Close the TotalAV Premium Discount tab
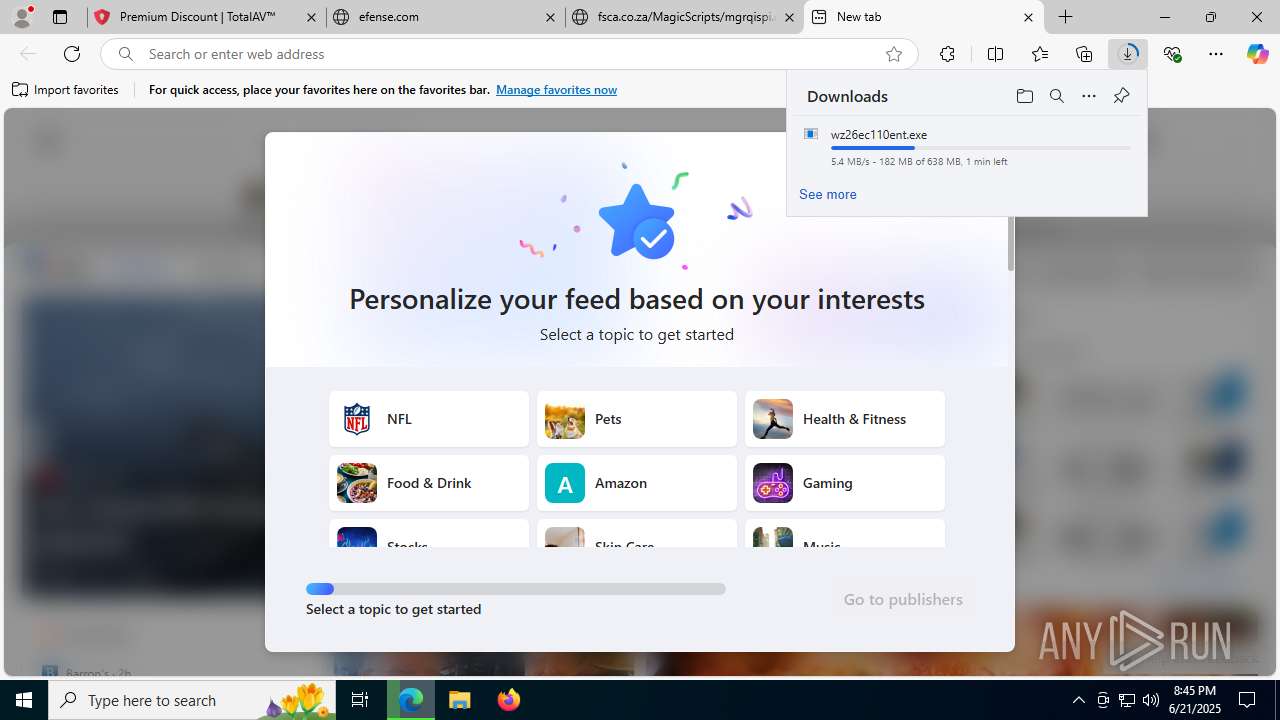This screenshot has height=720, width=1280. (311, 17)
